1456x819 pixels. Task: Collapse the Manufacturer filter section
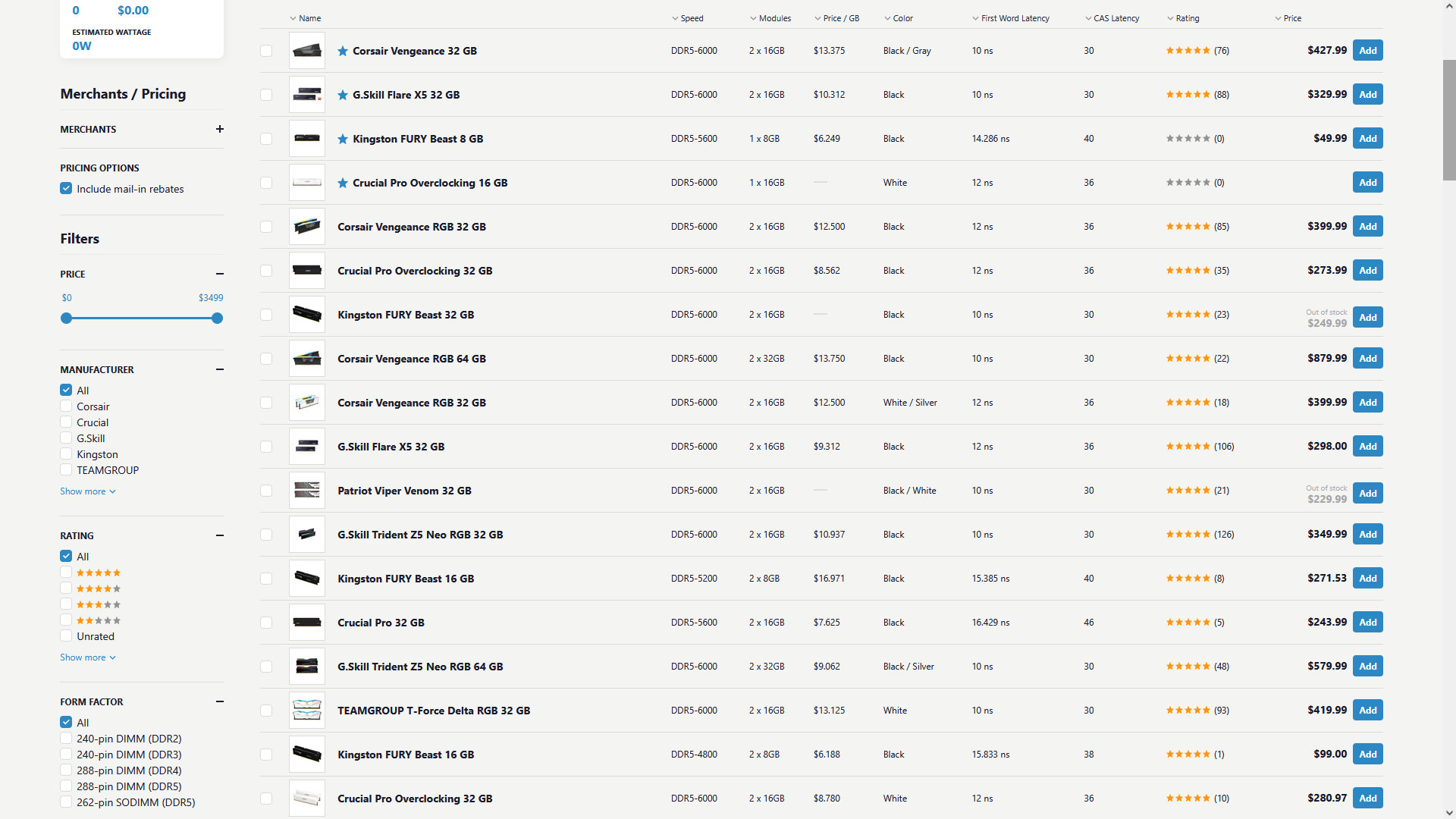coord(219,369)
